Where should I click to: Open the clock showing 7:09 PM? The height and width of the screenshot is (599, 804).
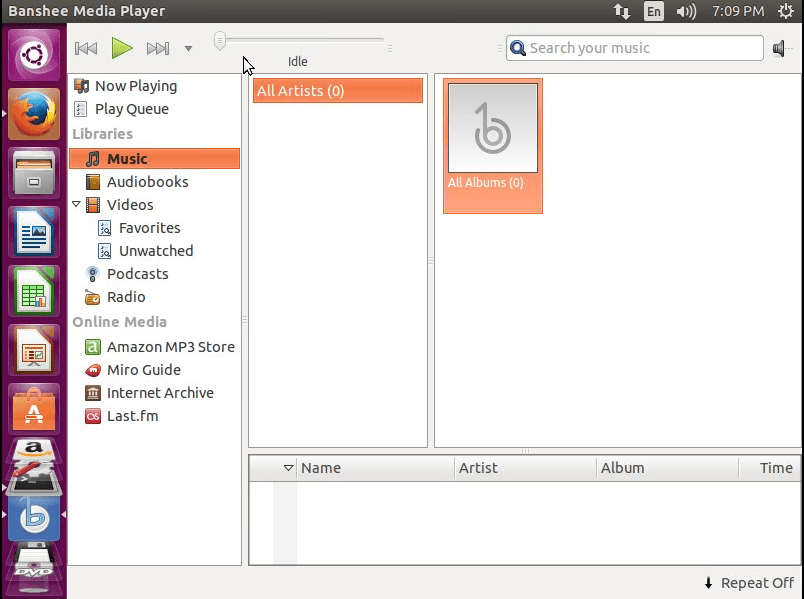pyautogui.click(x=738, y=11)
